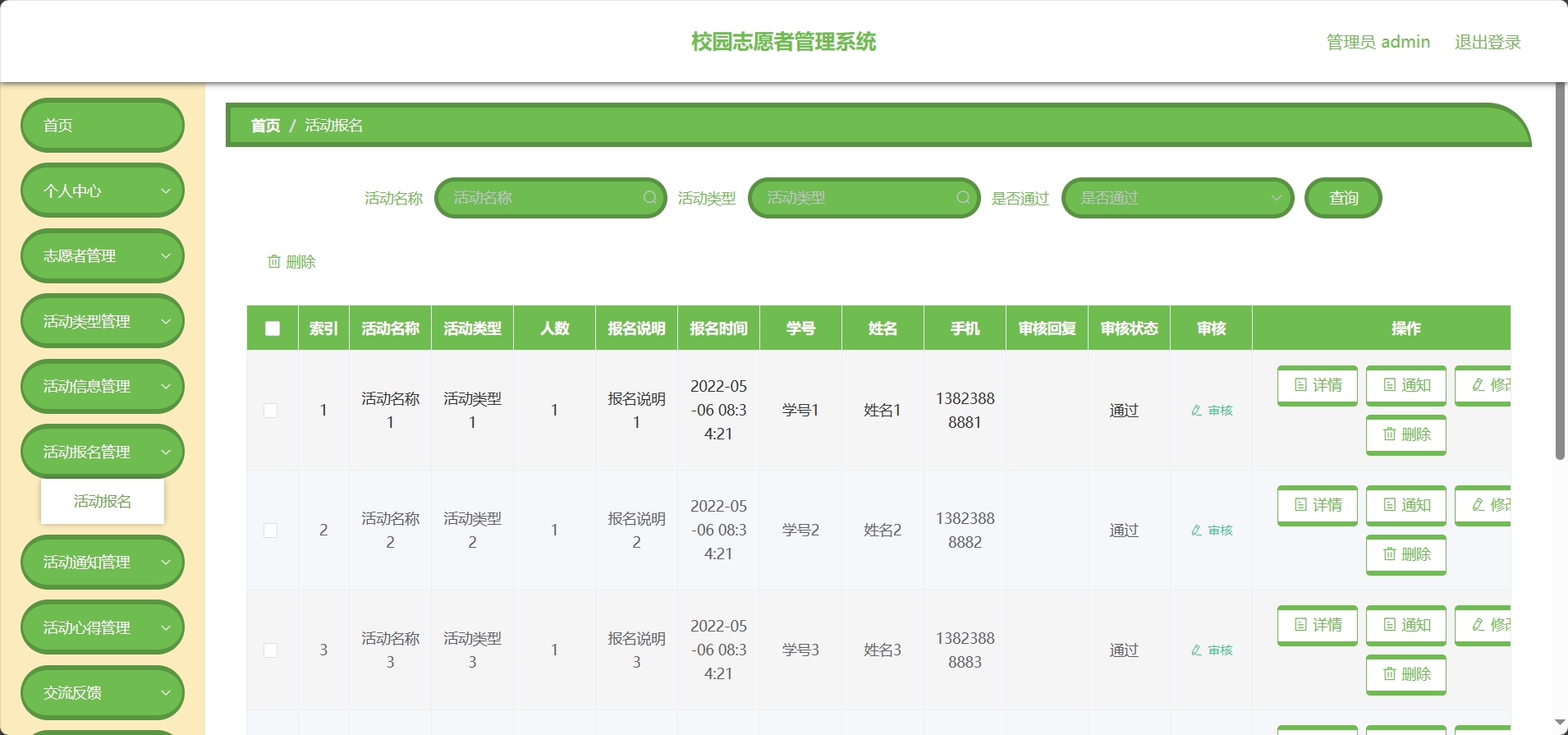Click the page vertical scrollbar thumb
This screenshot has width=1568, height=735.
tap(1560, 271)
